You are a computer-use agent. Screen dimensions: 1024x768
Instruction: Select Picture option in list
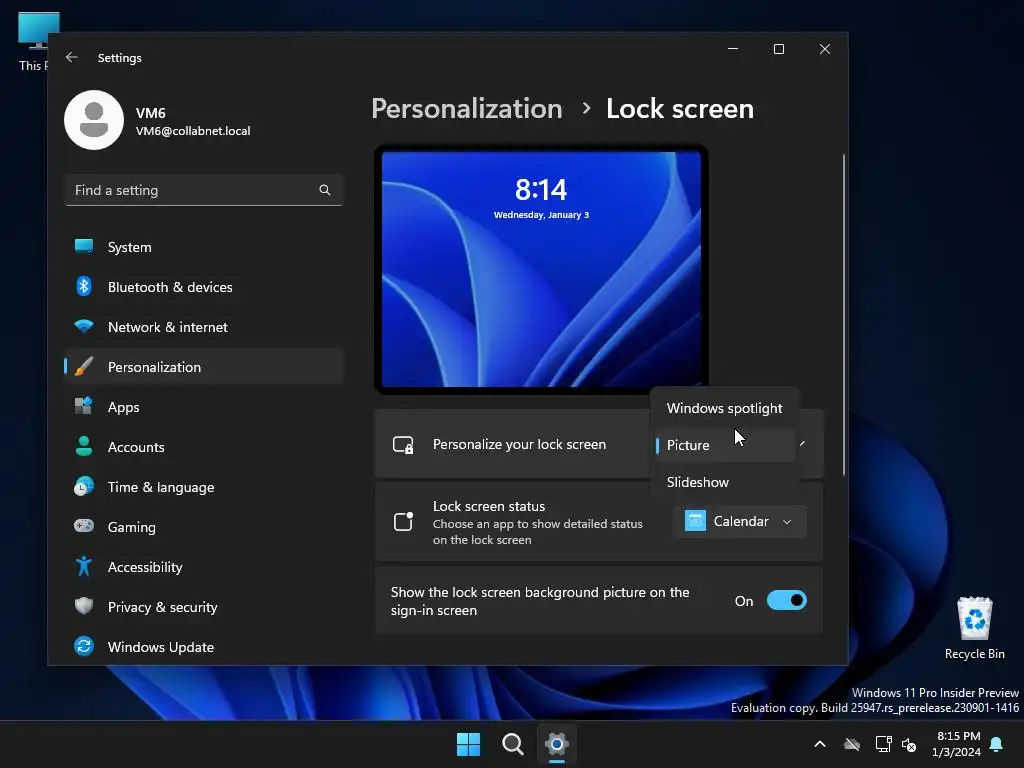724,445
